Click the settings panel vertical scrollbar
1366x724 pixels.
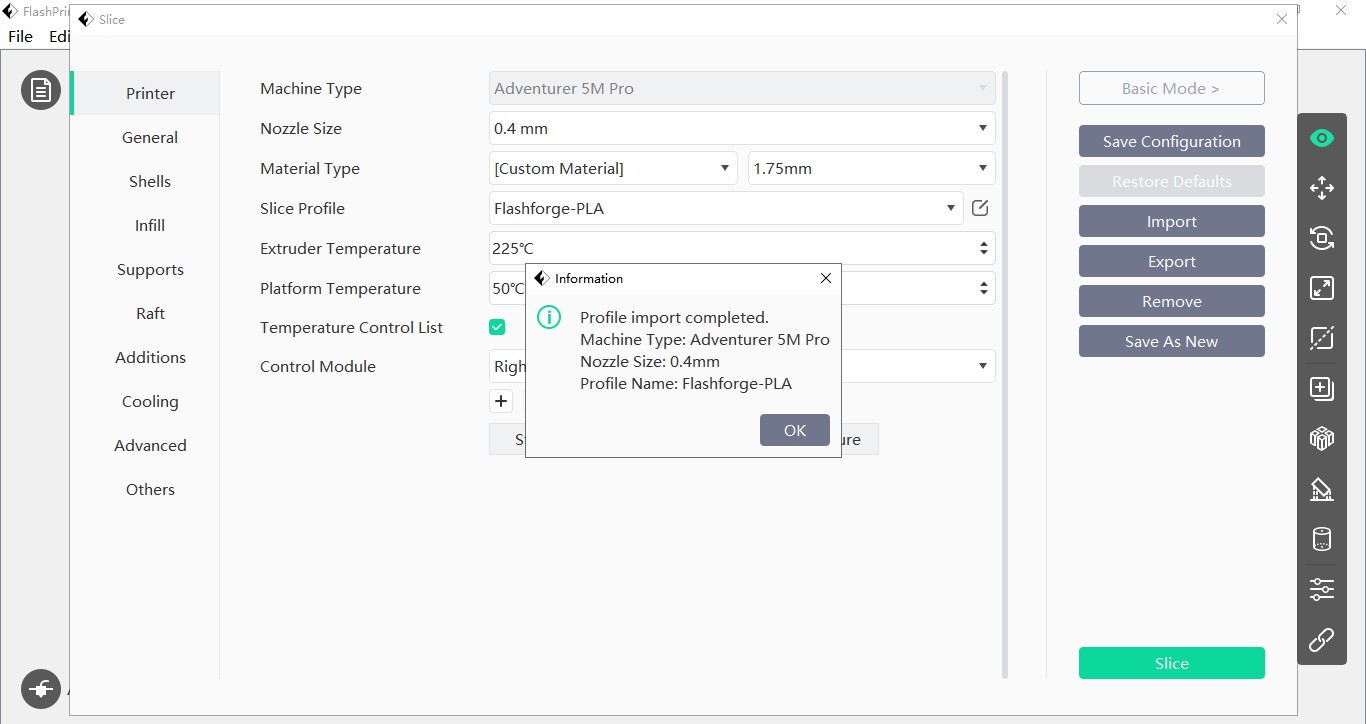(1004, 375)
